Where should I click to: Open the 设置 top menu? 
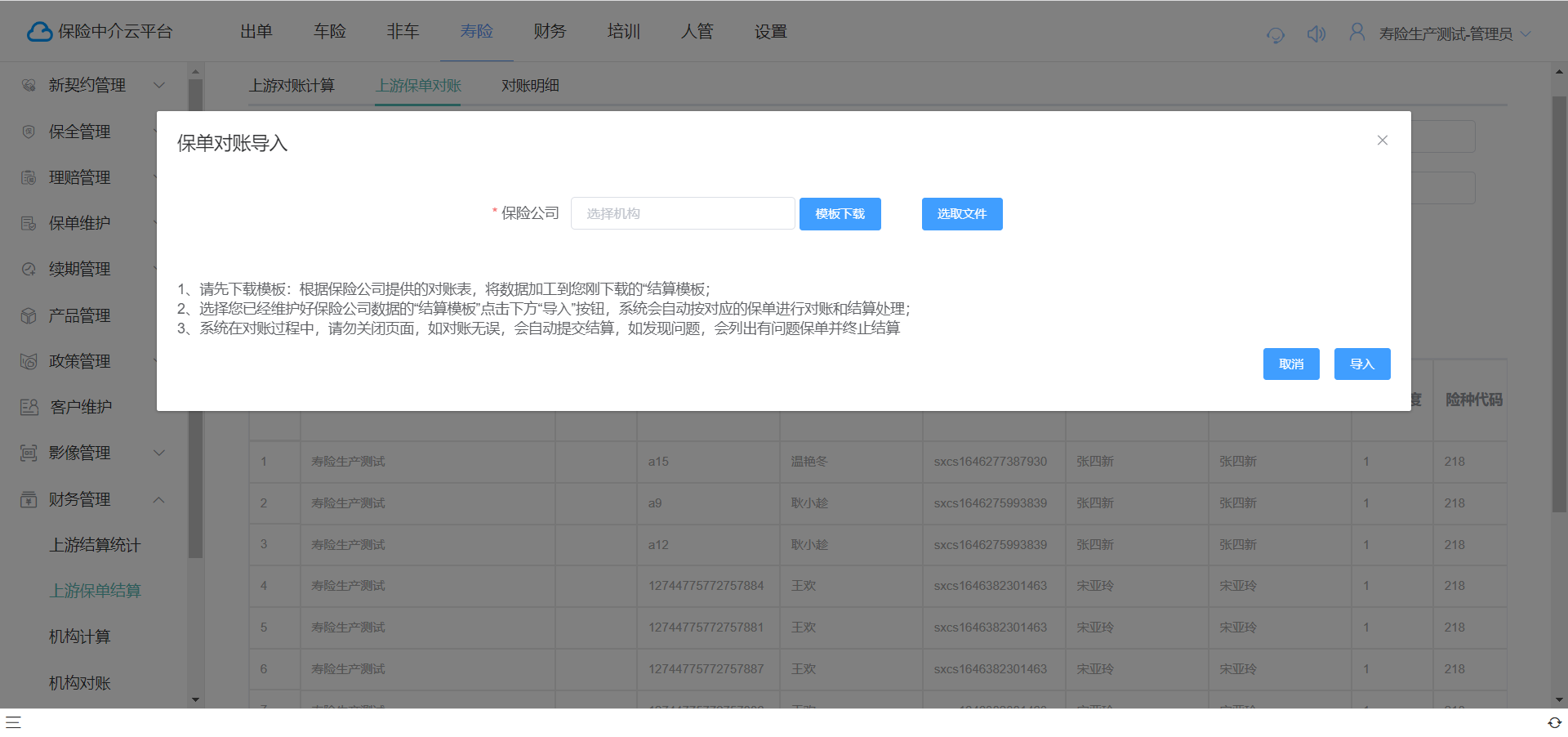[771, 31]
